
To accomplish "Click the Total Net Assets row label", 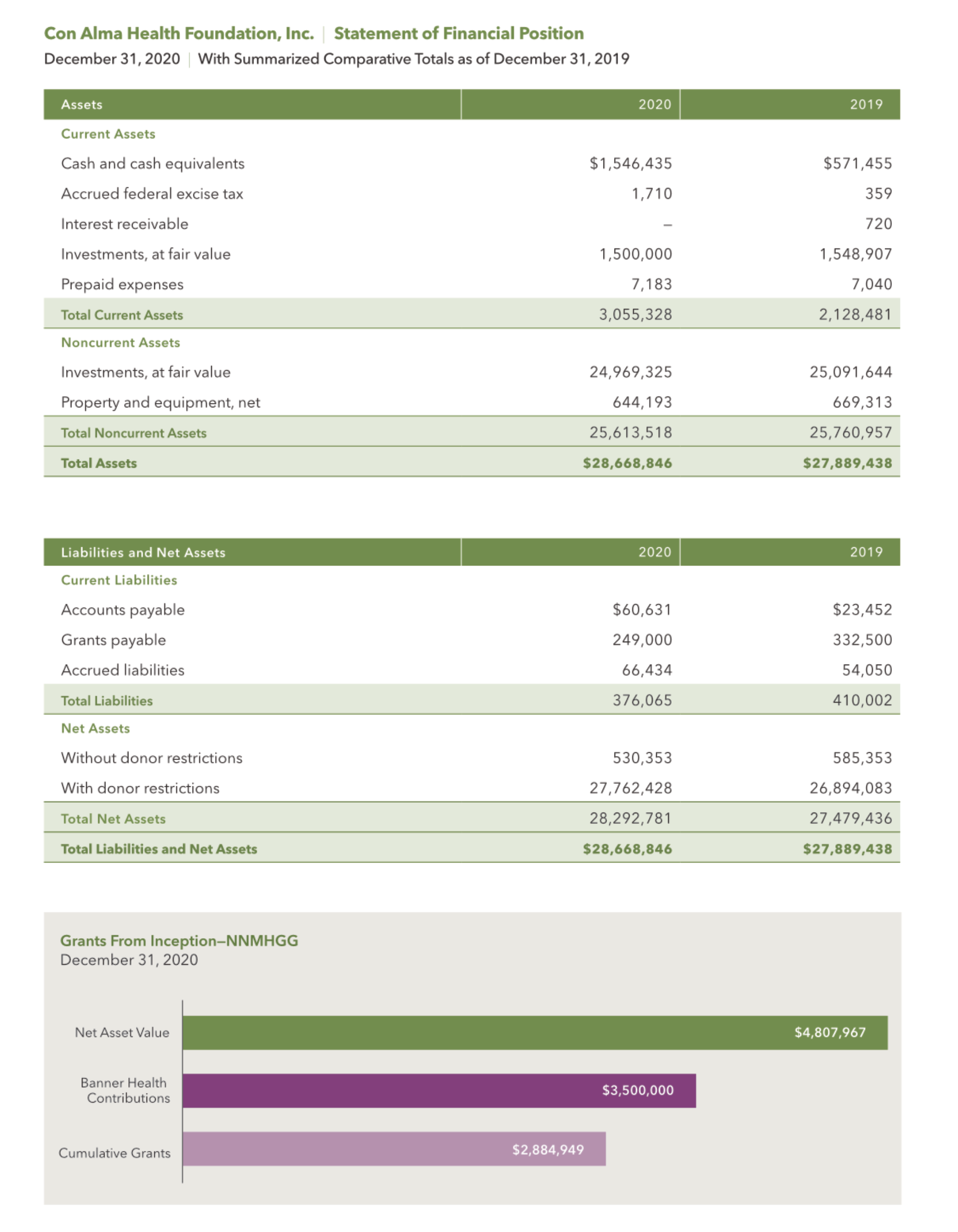I will [114, 818].
